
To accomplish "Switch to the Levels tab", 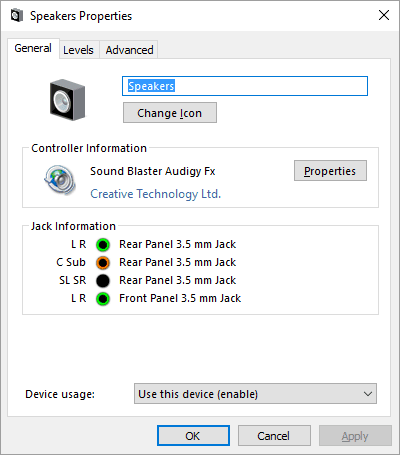I will pyautogui.click(x=78, y=50).
